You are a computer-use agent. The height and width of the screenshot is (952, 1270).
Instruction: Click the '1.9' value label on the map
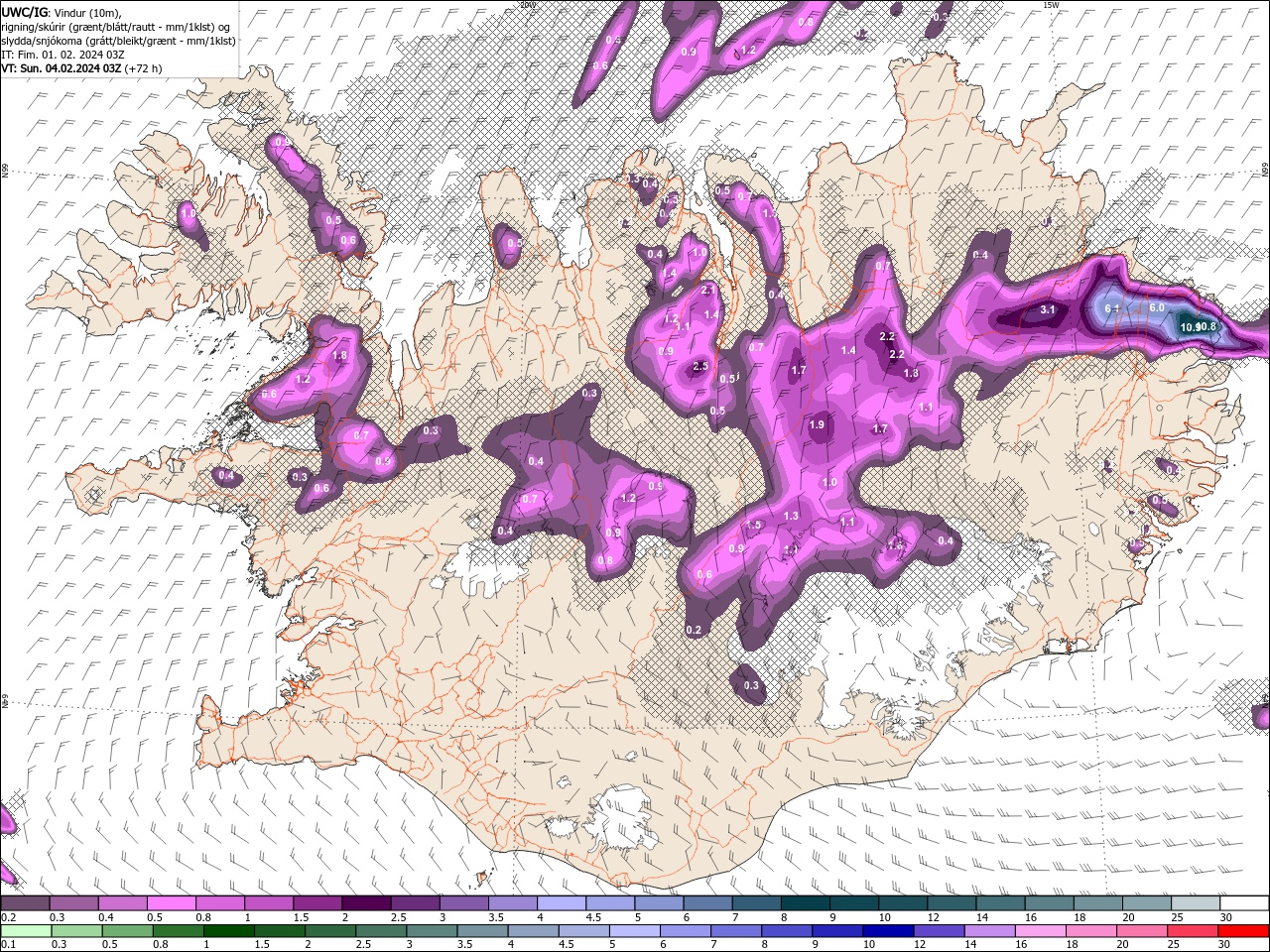(x=817, y=424)
